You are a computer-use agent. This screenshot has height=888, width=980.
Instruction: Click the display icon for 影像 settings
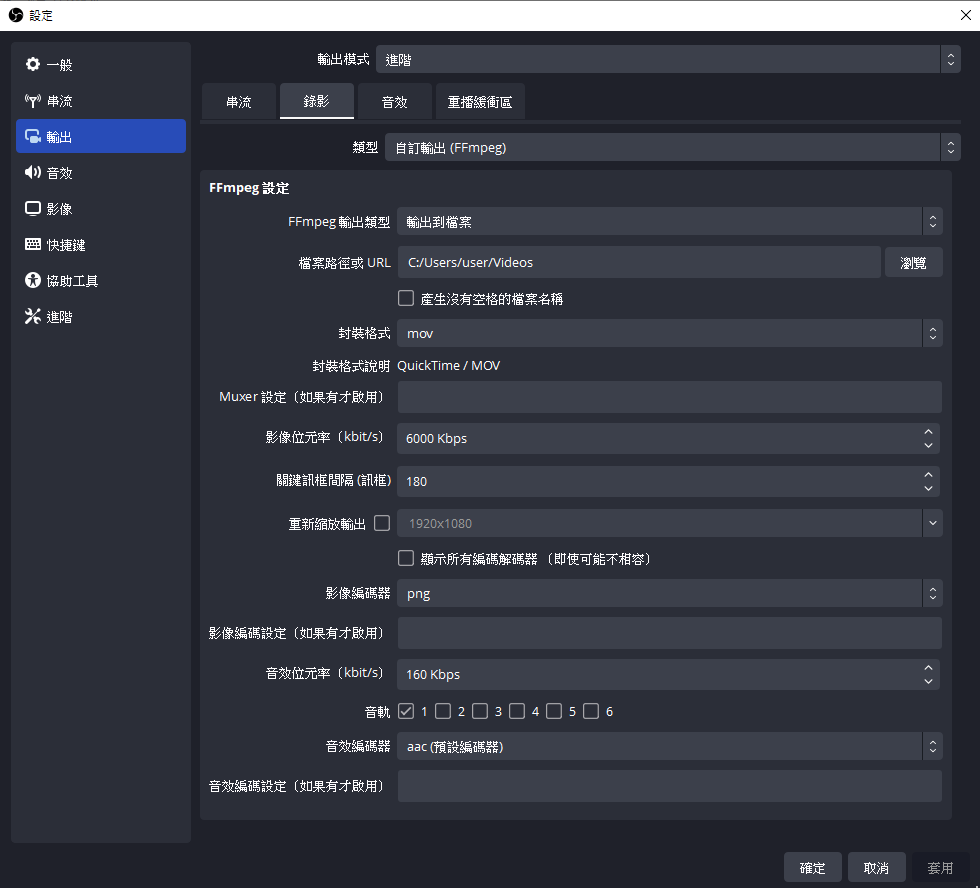[x=32, y=208]
